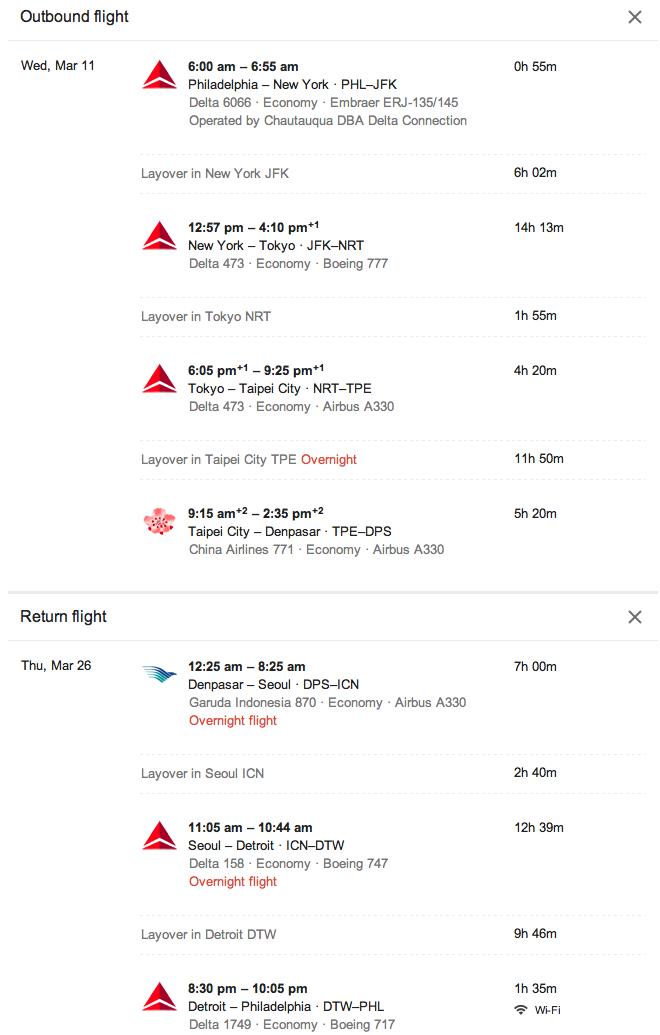
Task: Click Delta logo for JFK–NRT flight
Action: pos(160,236)
